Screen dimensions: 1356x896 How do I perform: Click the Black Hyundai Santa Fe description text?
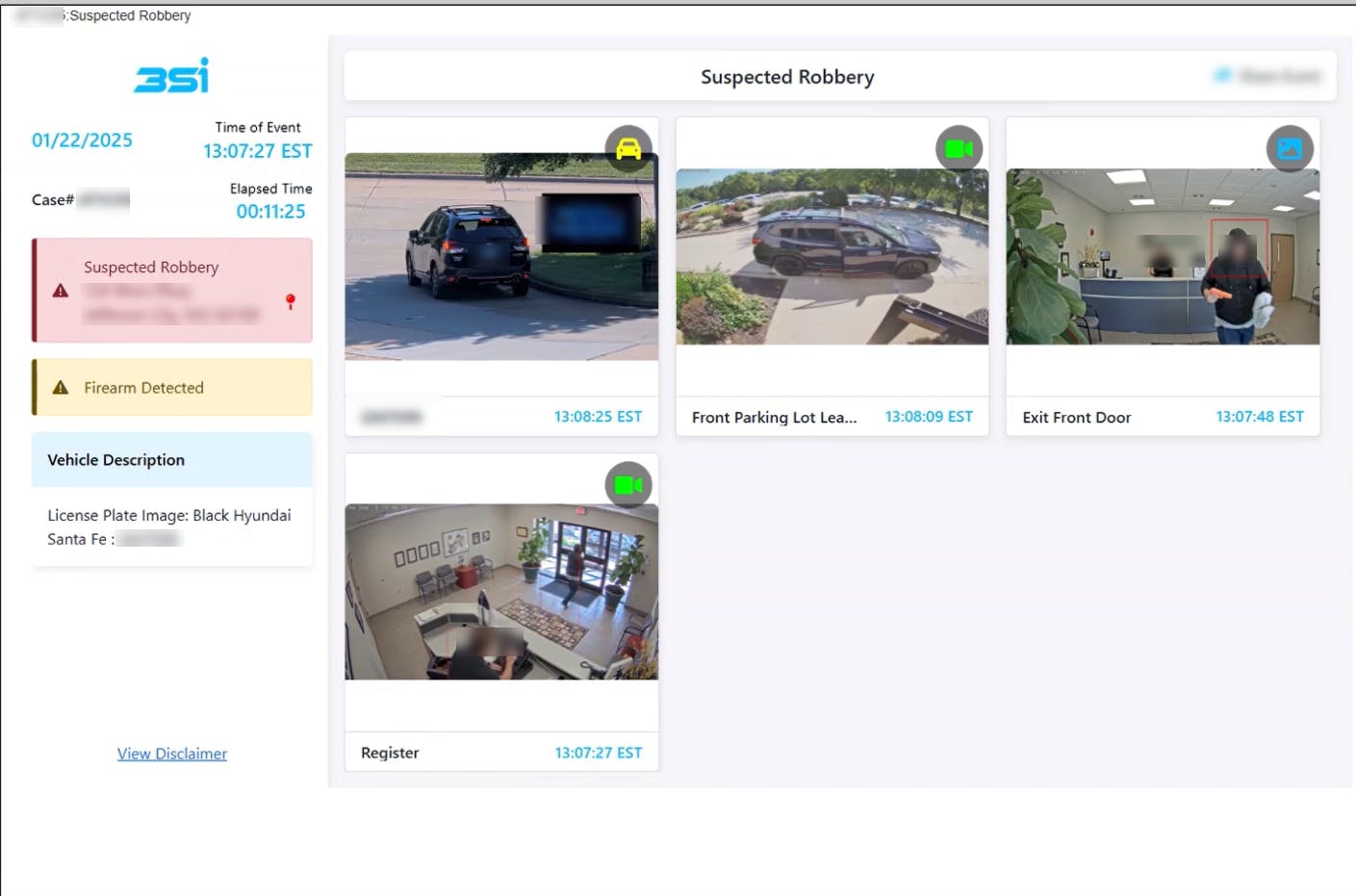(168, 526)
